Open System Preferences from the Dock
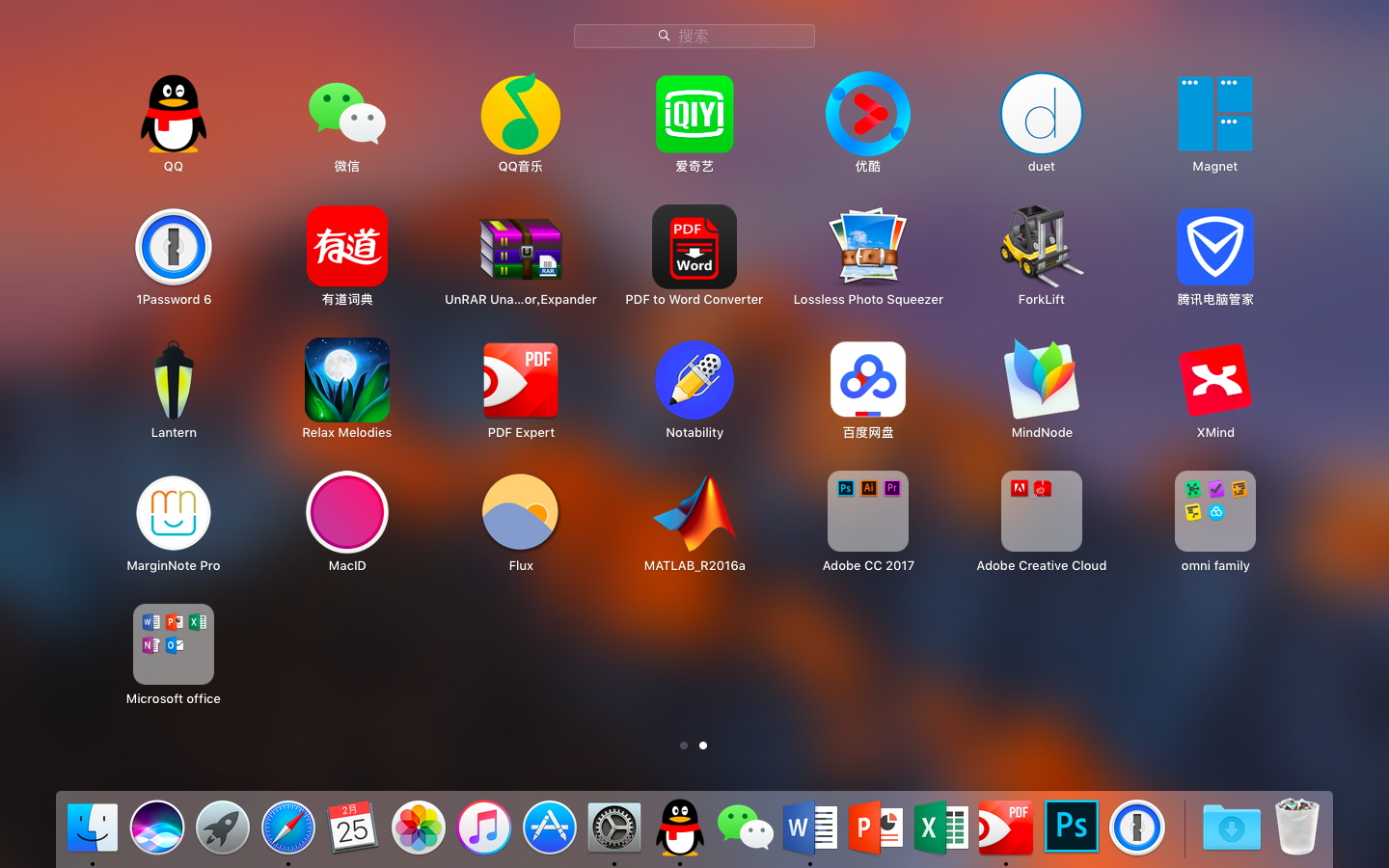 click(614, 827)
